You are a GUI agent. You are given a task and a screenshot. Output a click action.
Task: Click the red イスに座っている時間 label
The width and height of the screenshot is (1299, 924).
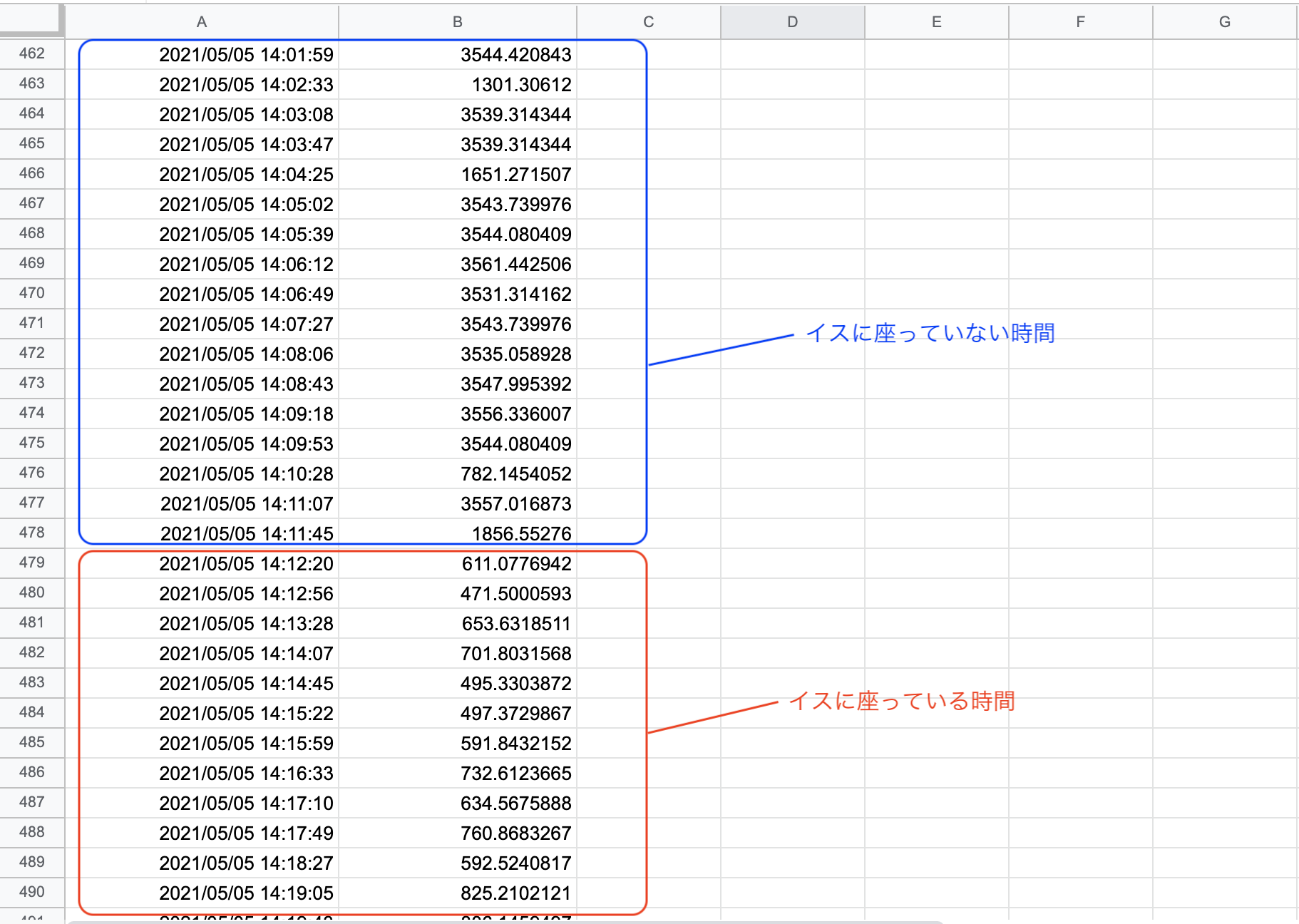click(901, 701)
